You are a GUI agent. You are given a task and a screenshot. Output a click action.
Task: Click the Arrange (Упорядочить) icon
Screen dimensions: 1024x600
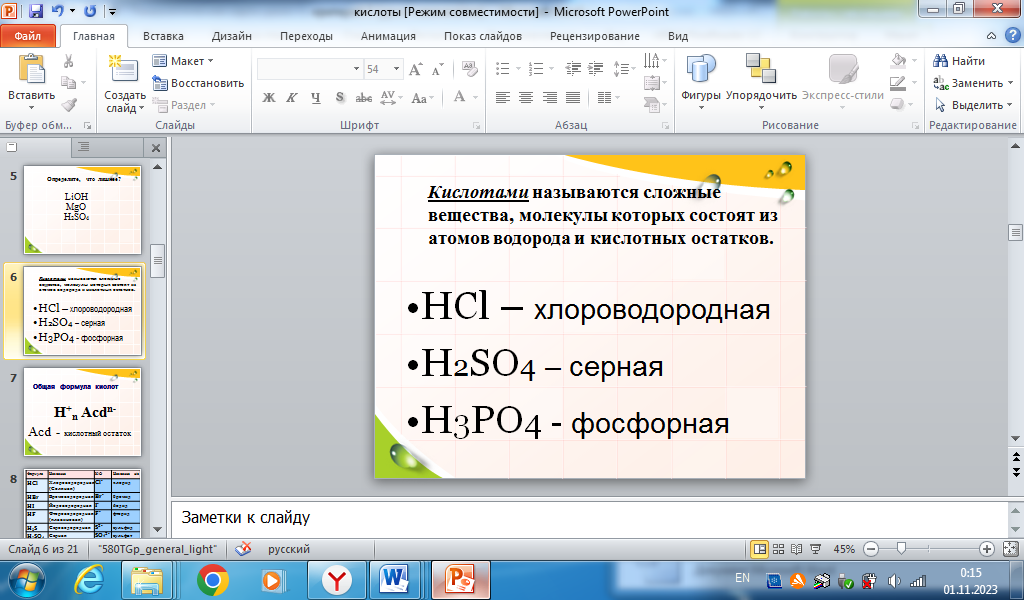pyautogui.click(x=761, y=70)
